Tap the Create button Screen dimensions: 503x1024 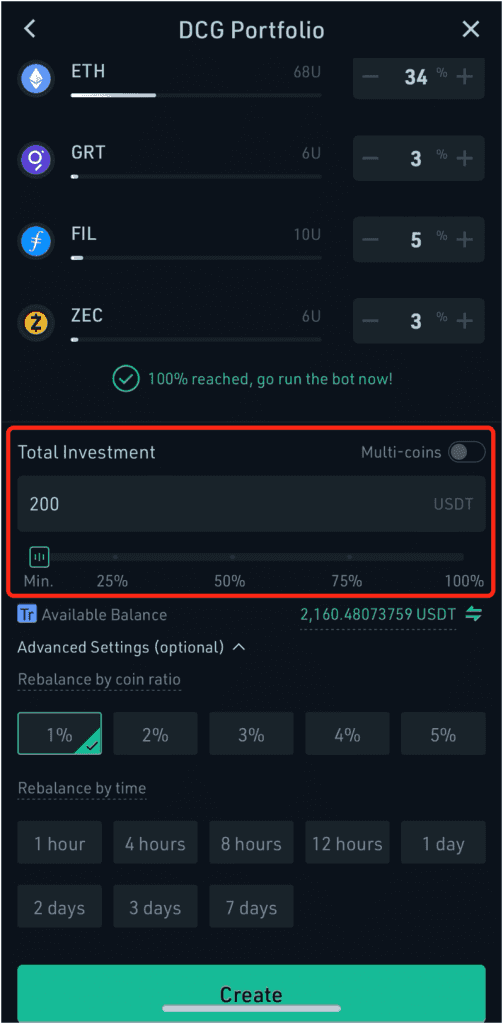(252, 993)
